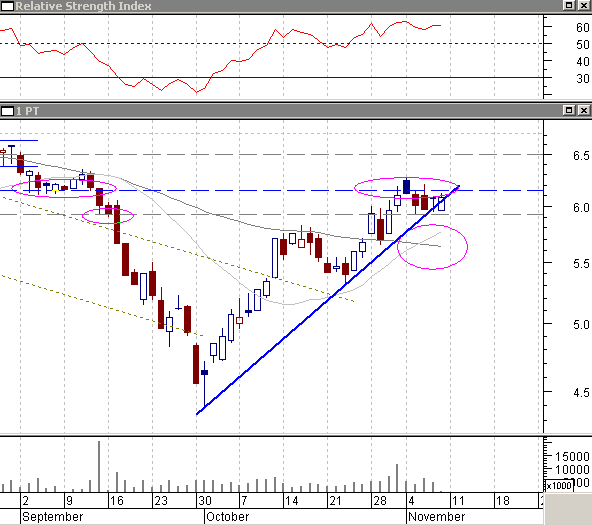Click the x1000 volume scale label
This screenshot has height=525, width=592.
click(559, 485)
